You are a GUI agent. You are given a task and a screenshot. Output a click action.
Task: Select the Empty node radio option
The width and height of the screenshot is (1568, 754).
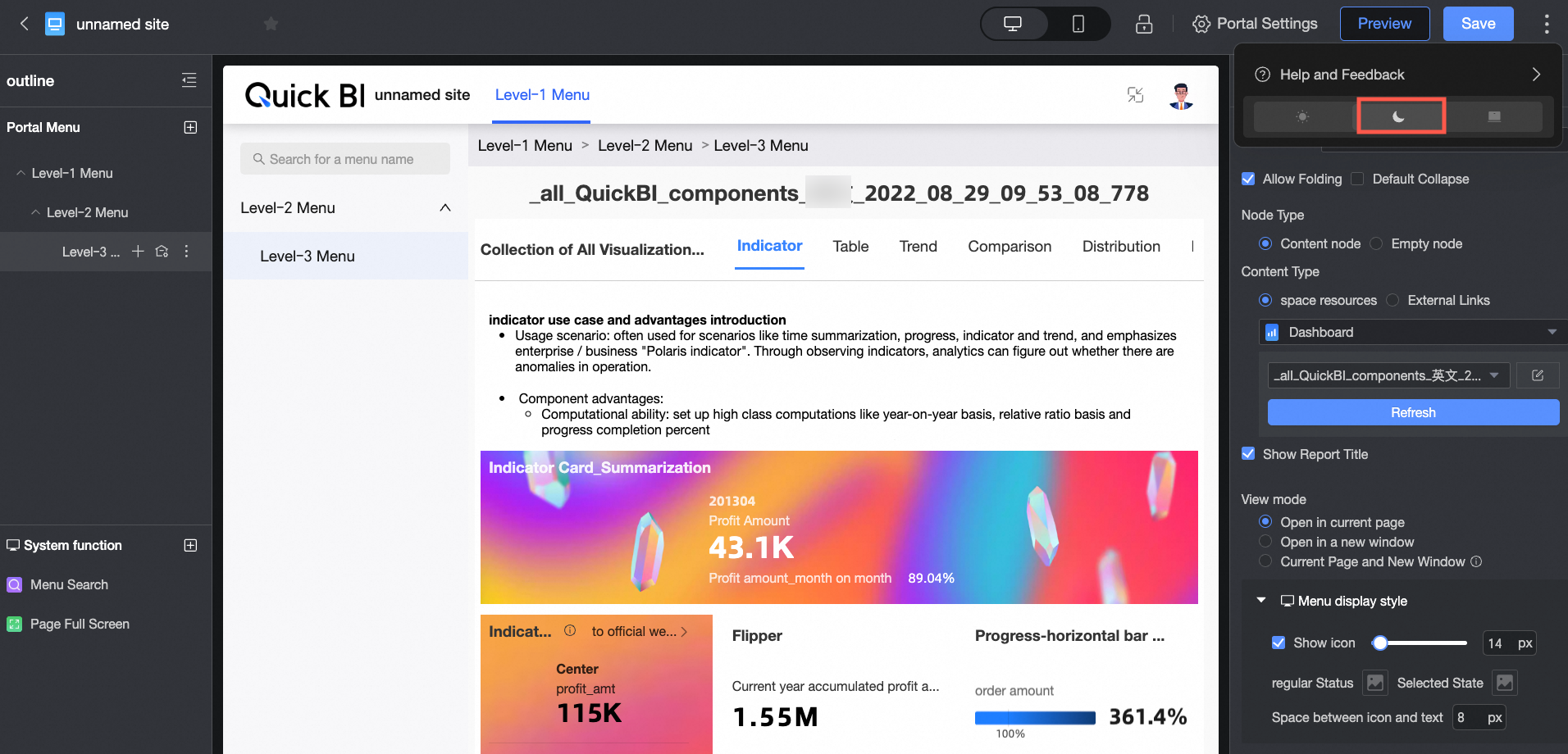pyautogui.click(x=1376, y=243)
